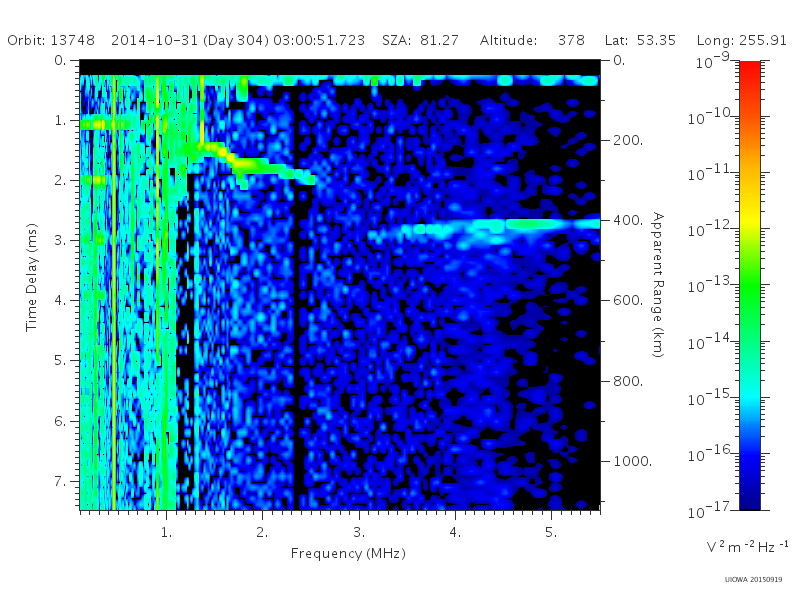Click the V² m⁻² Hz⁻¹ units label
The image size is (800, 600).
coord(747,547)
